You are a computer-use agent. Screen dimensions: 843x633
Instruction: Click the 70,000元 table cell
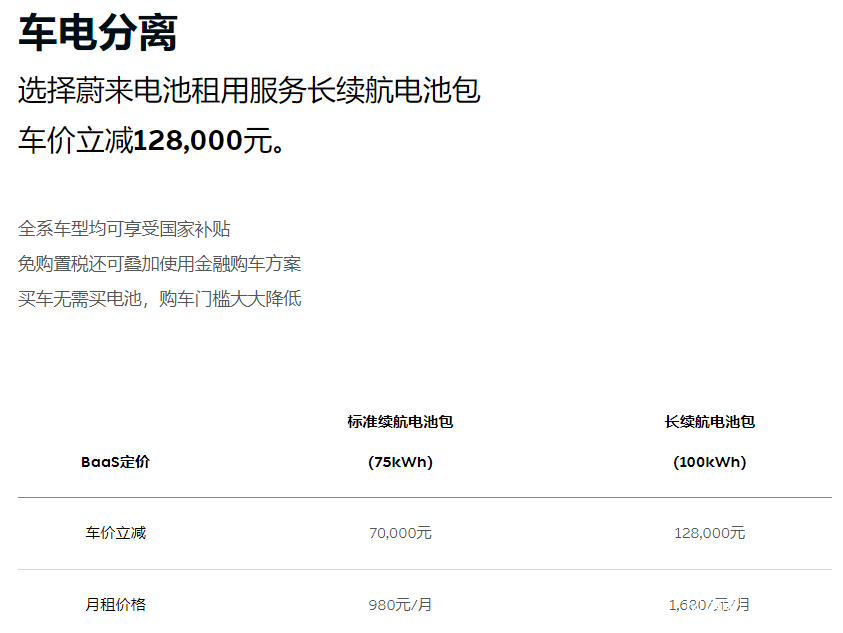tap(401, 533)
